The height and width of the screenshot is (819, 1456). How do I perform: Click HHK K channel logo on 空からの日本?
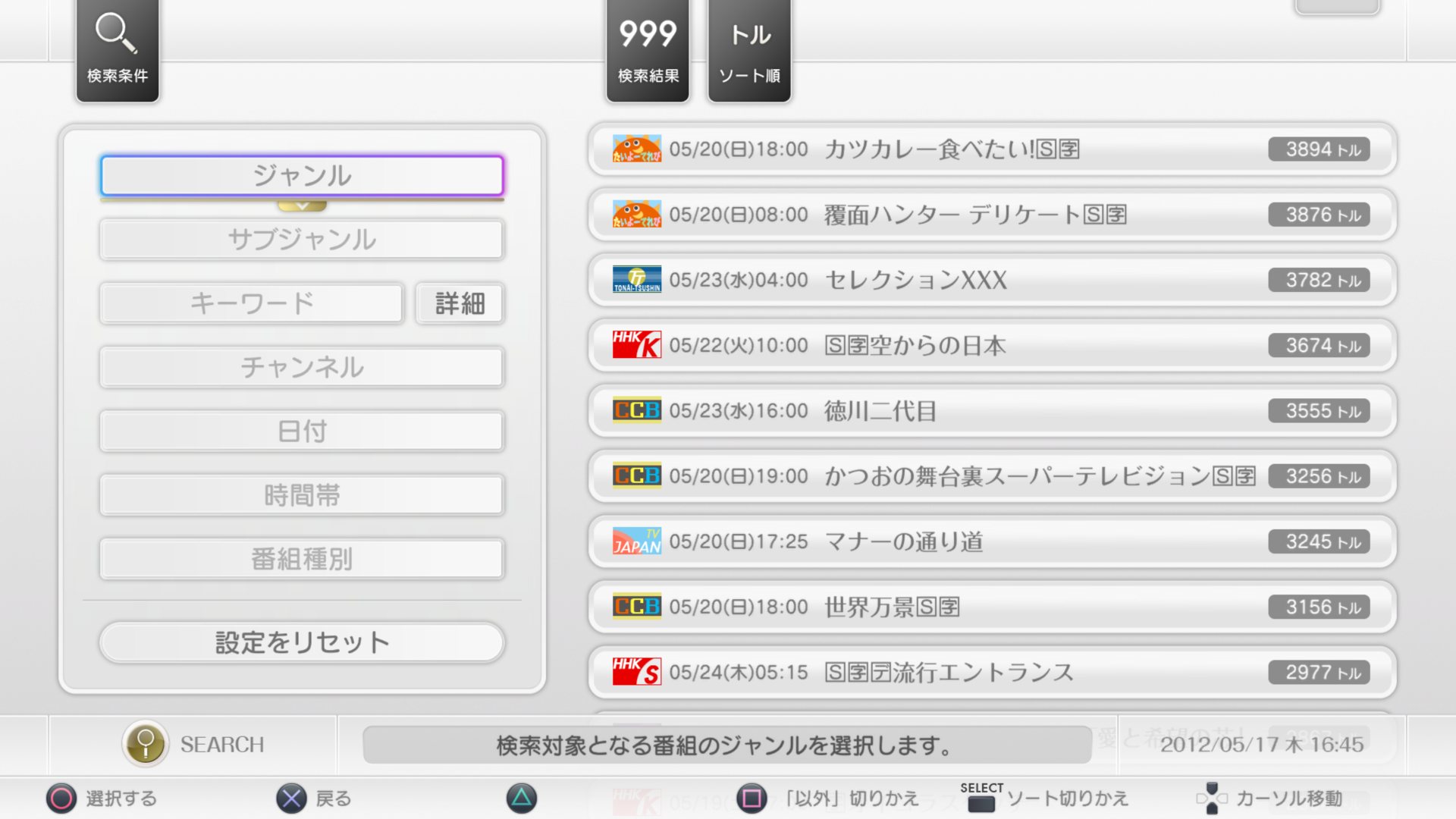(x=636, y=345)
